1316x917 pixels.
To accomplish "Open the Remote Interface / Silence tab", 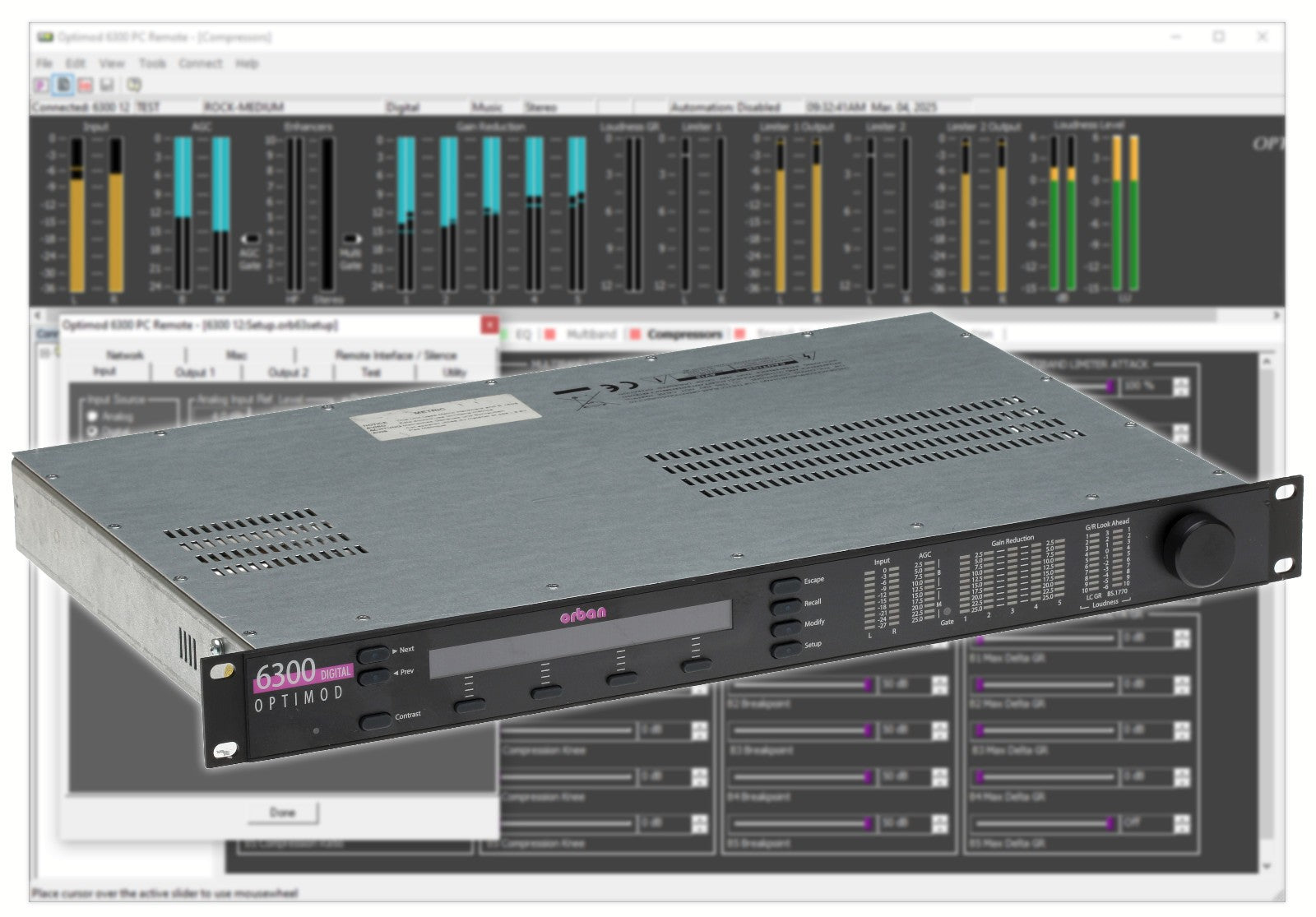I will pos(395,355).
